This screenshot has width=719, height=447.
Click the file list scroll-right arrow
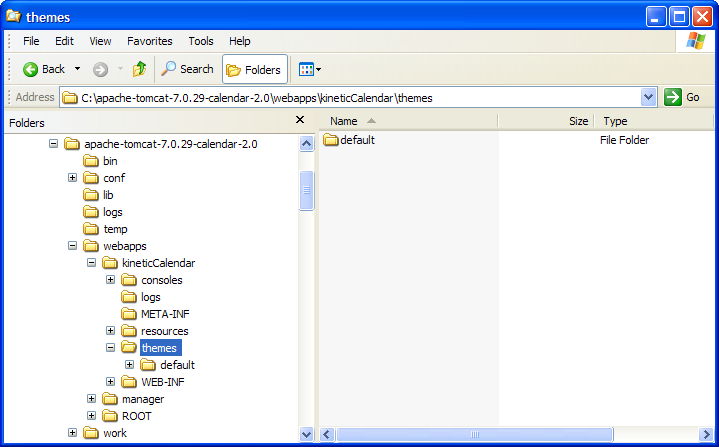tap(706, 434)
